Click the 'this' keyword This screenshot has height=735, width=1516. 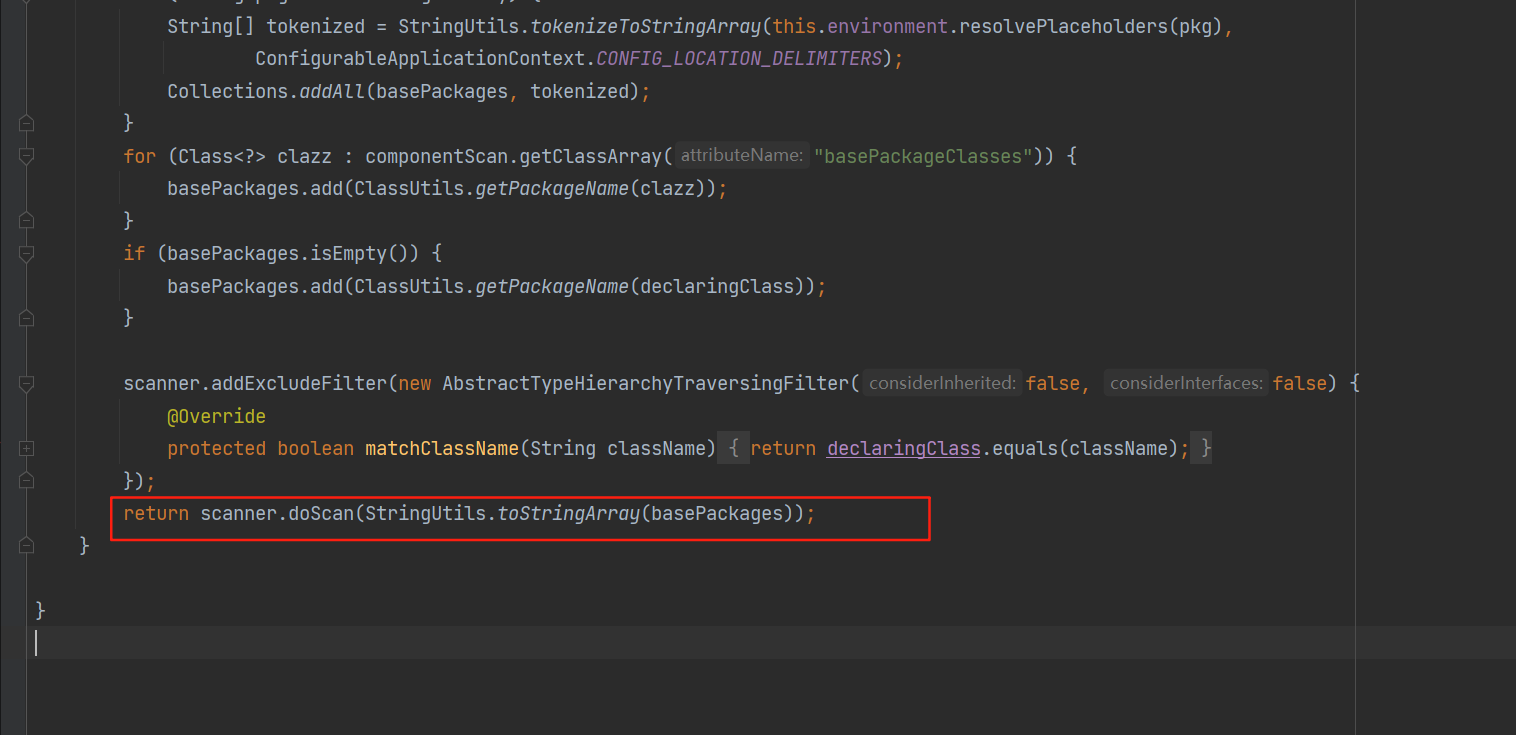click(795, 26)
